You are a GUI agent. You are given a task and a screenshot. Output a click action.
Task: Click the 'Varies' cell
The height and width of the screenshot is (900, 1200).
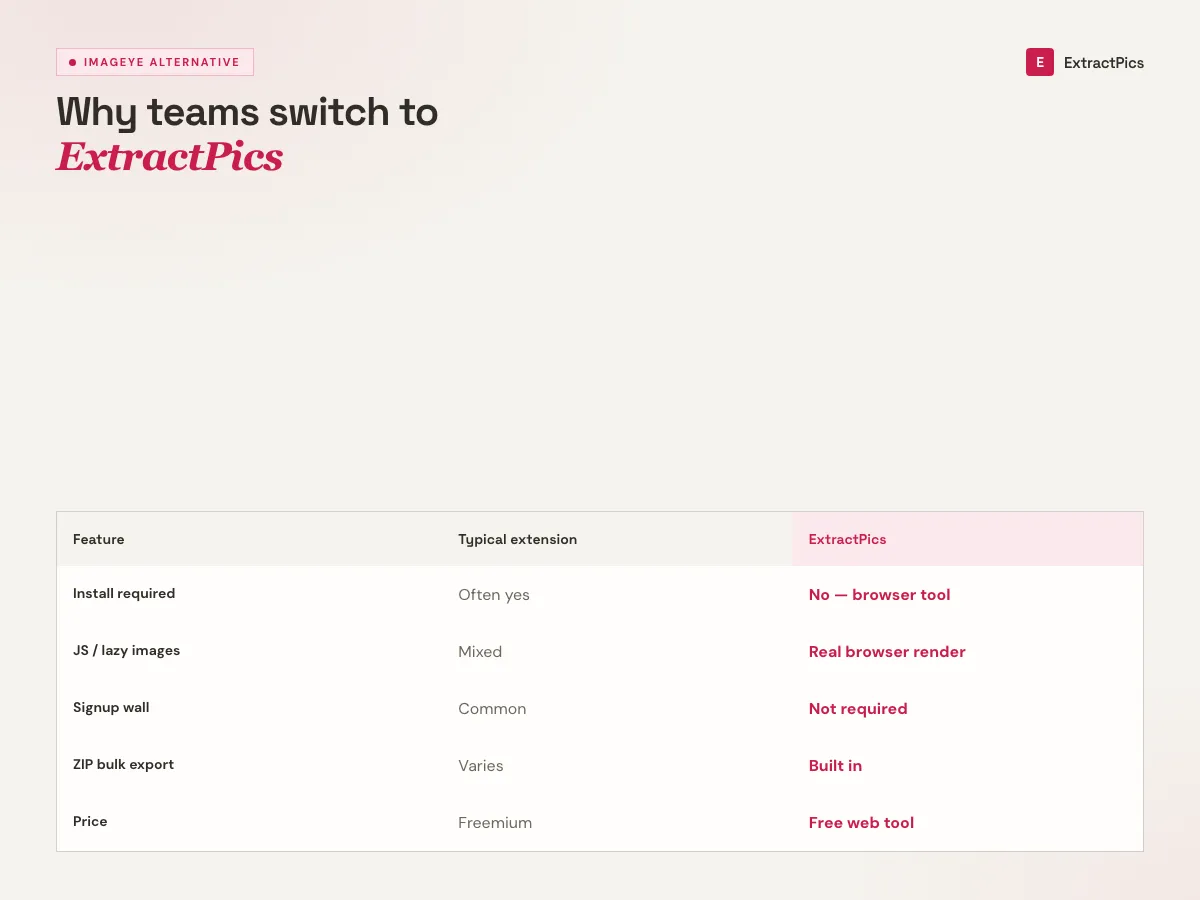(x=481, y=766)
